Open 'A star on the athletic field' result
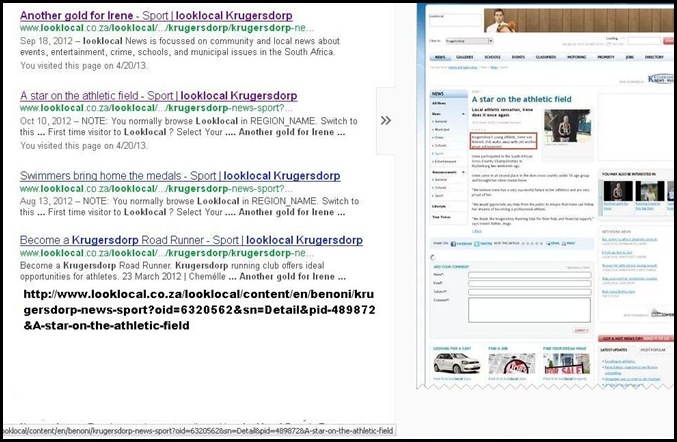Screen dimensions: 677x442 (x=158, y=96)
